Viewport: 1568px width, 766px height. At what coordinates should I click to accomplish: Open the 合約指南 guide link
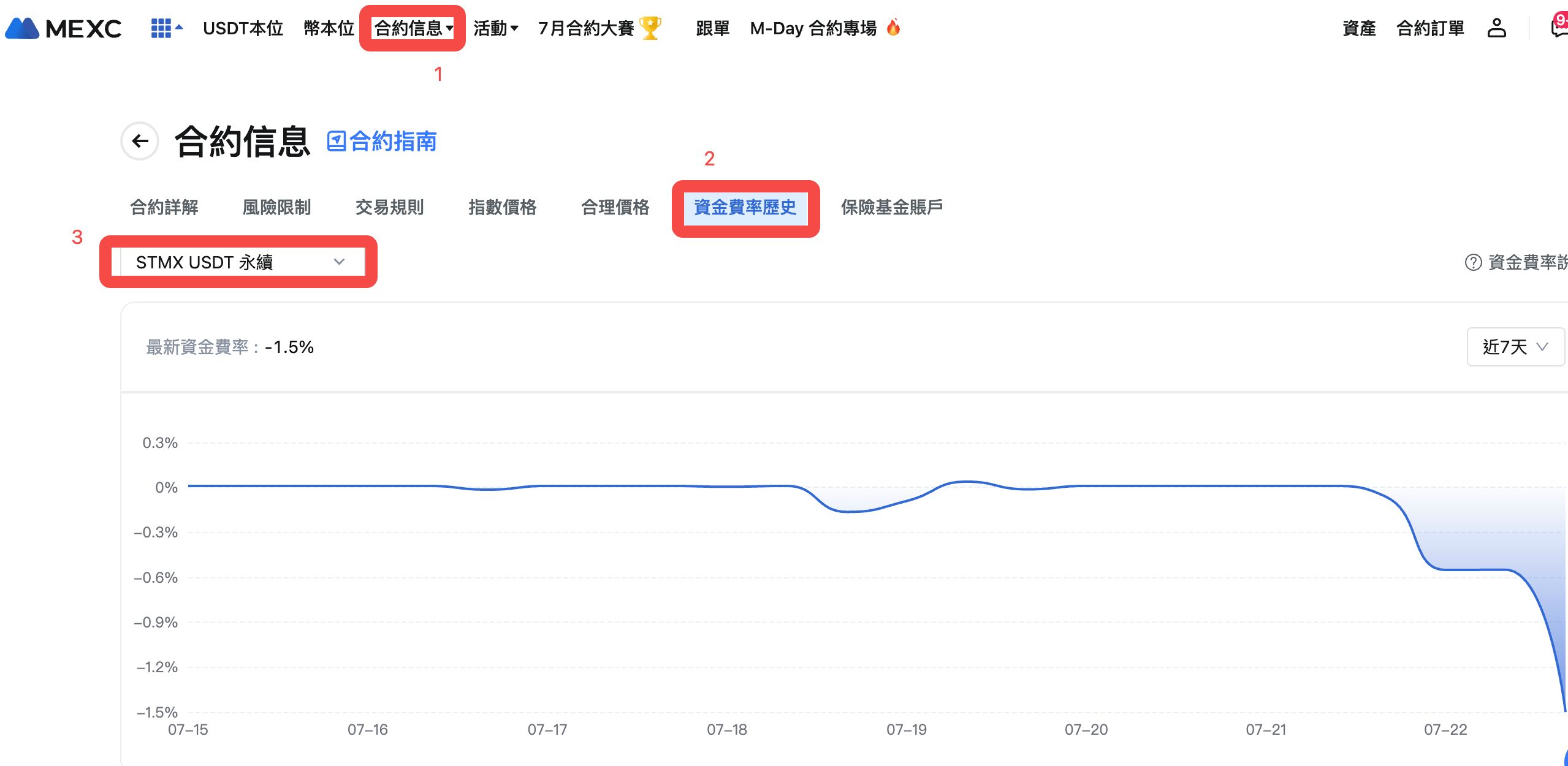[x=382, y=142]
